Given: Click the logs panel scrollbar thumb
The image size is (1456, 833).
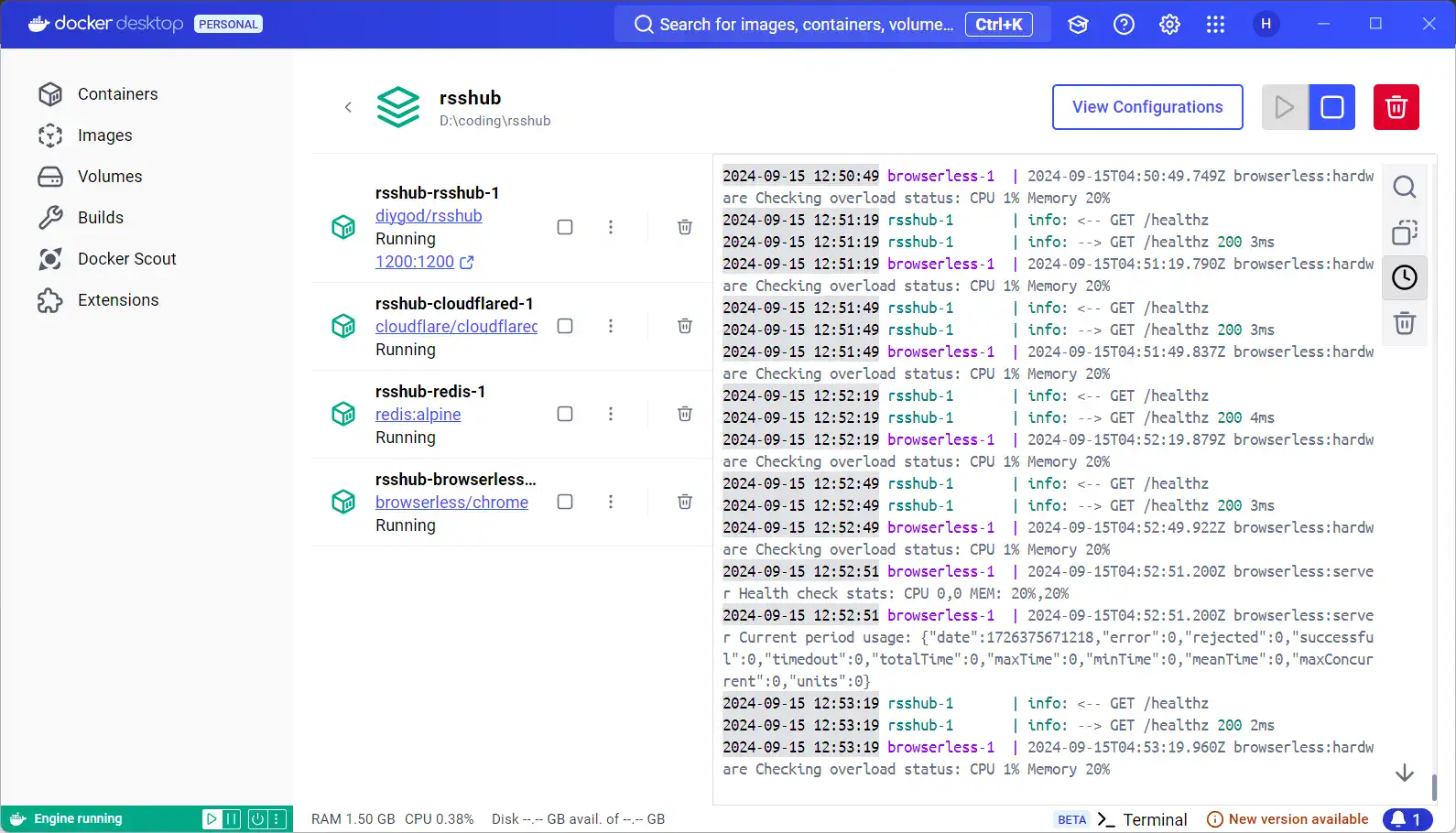Looking at the screenshot, I should [1434, 786].
